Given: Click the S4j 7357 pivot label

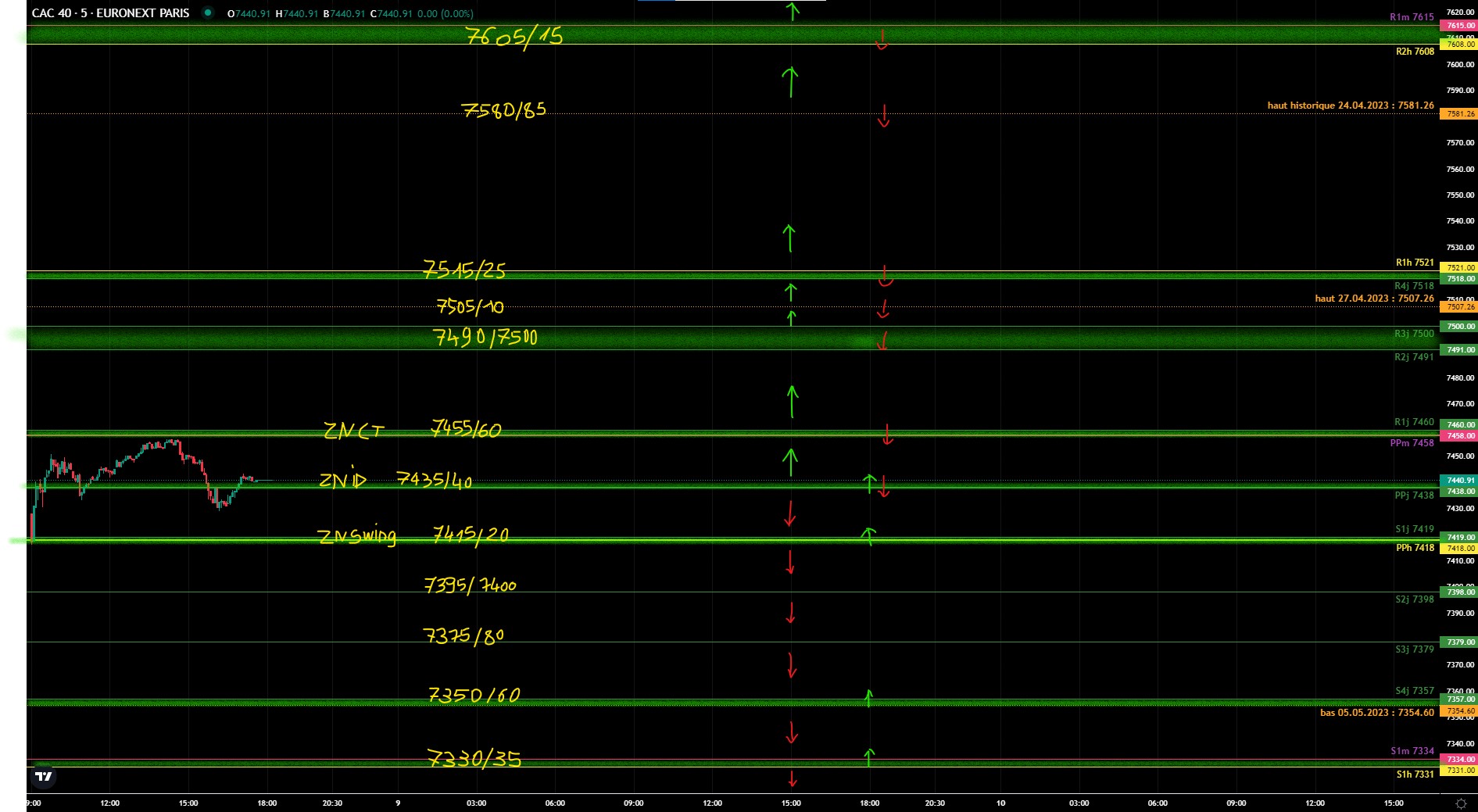Looking at the screenshot, I should point(1414,690).
